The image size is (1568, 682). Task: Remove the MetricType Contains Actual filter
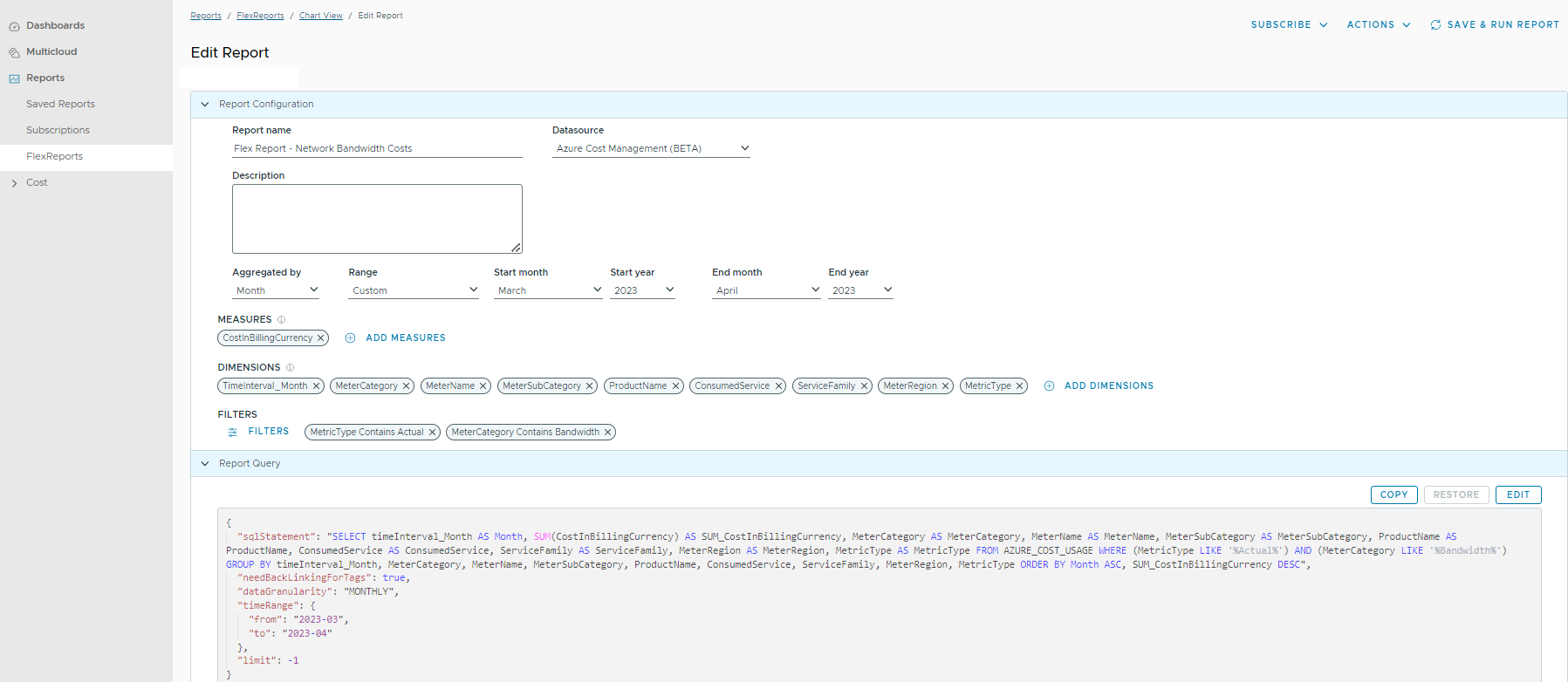tap(432, 433)
